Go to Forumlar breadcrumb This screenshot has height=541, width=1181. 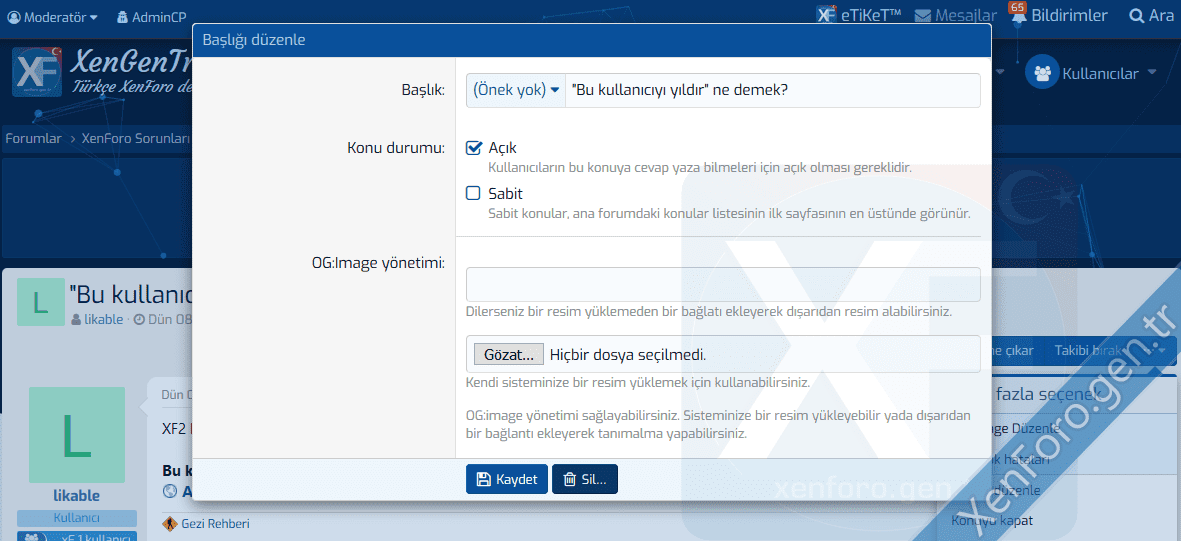coord(33,139)
